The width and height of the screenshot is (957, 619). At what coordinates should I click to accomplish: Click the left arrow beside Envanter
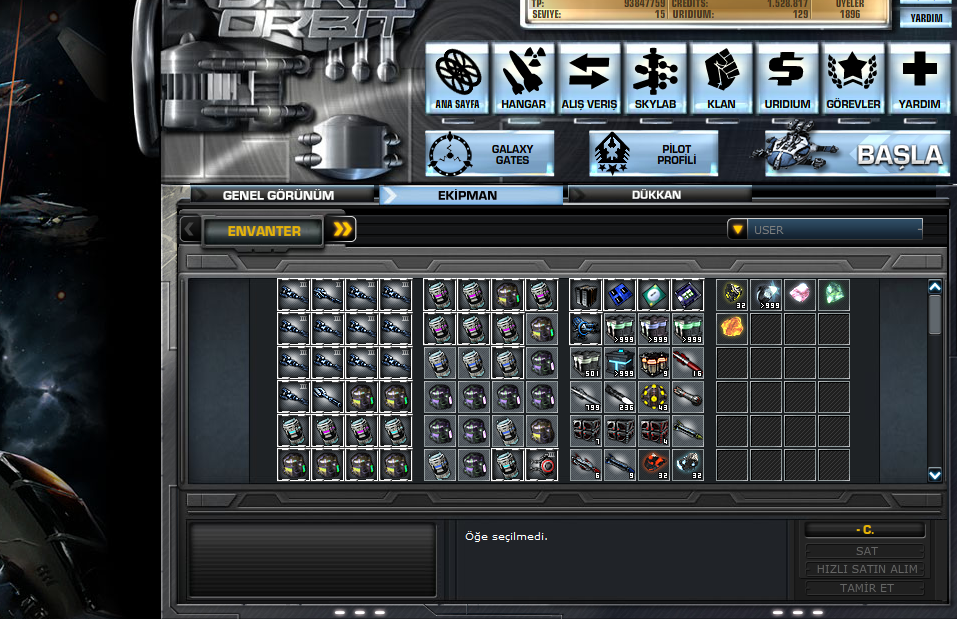click(x=189, y=230)
